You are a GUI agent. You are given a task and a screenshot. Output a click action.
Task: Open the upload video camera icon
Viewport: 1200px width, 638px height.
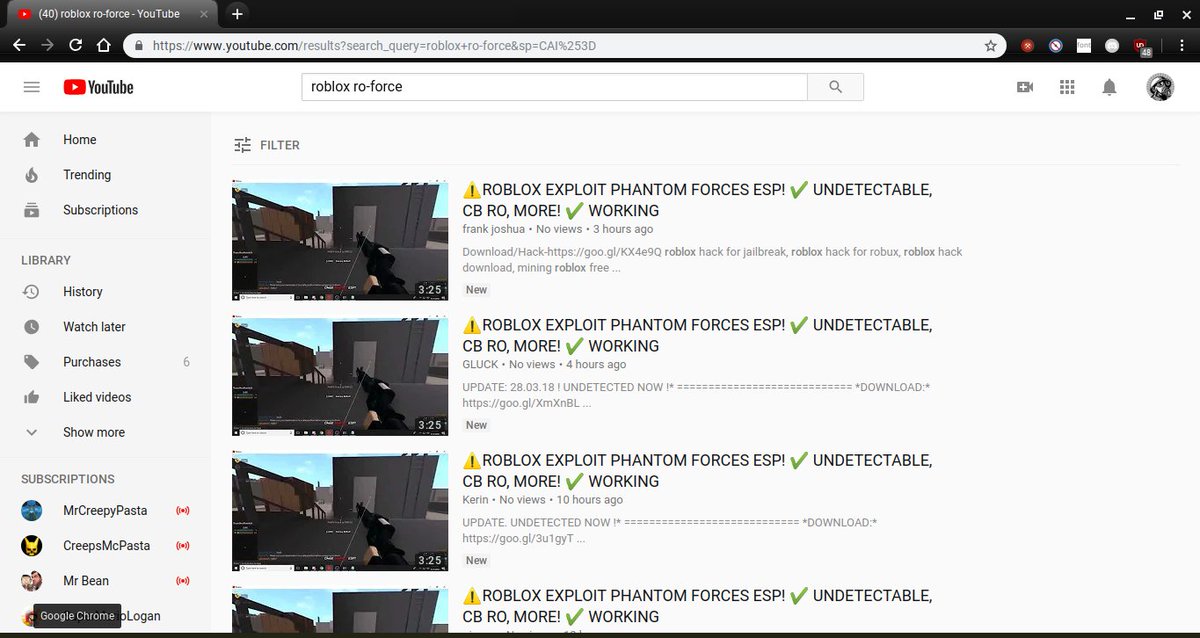[1025, 87]
